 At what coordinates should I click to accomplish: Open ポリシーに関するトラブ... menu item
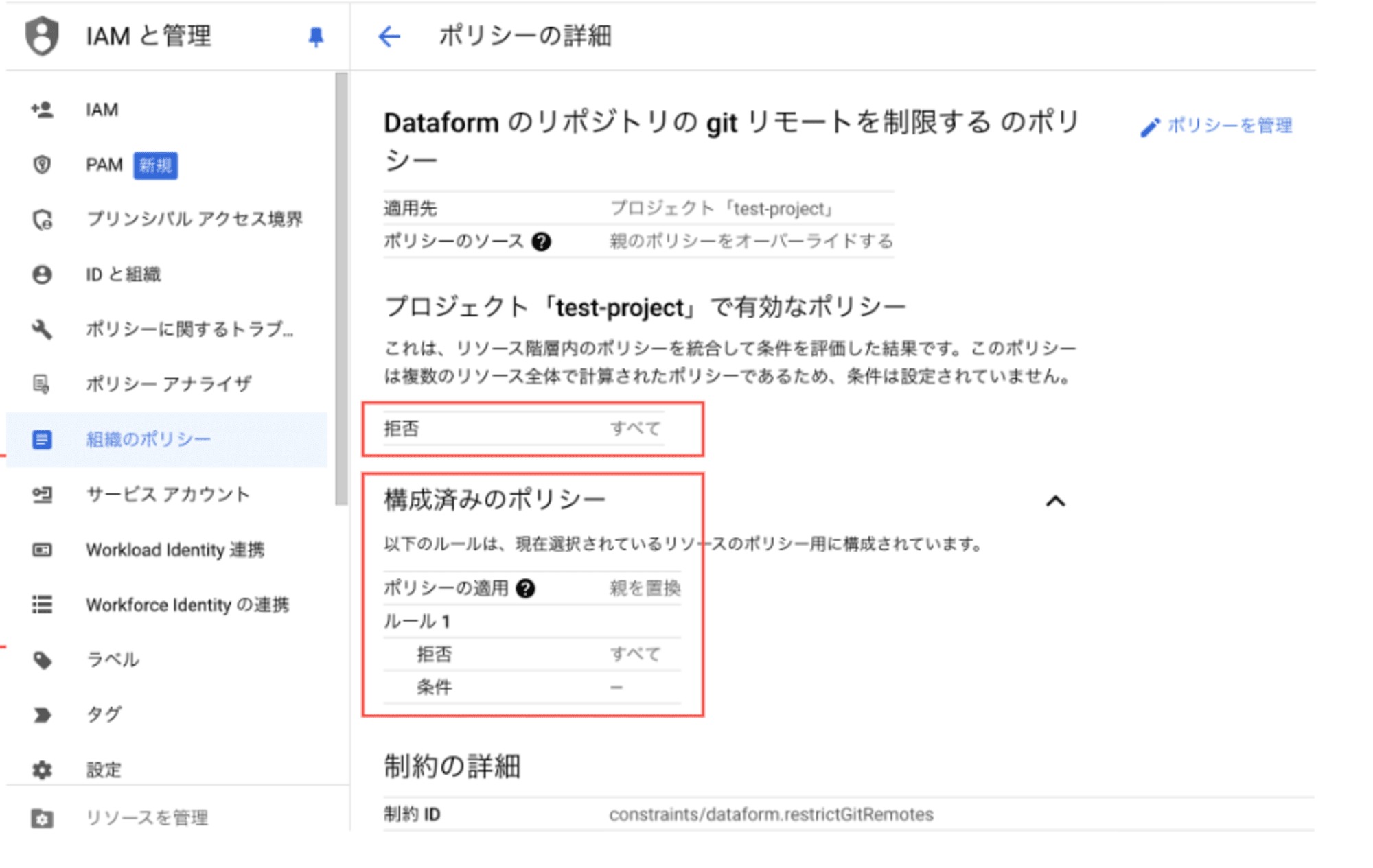click(166, 329)
